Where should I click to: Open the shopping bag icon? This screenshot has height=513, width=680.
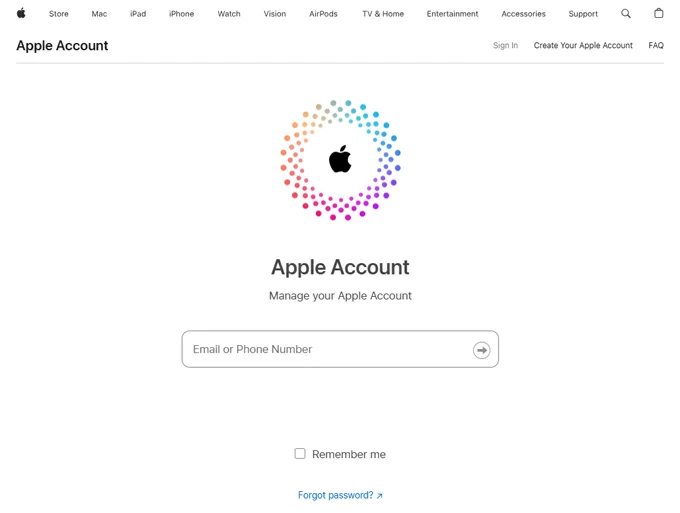(x=658, y=14)
